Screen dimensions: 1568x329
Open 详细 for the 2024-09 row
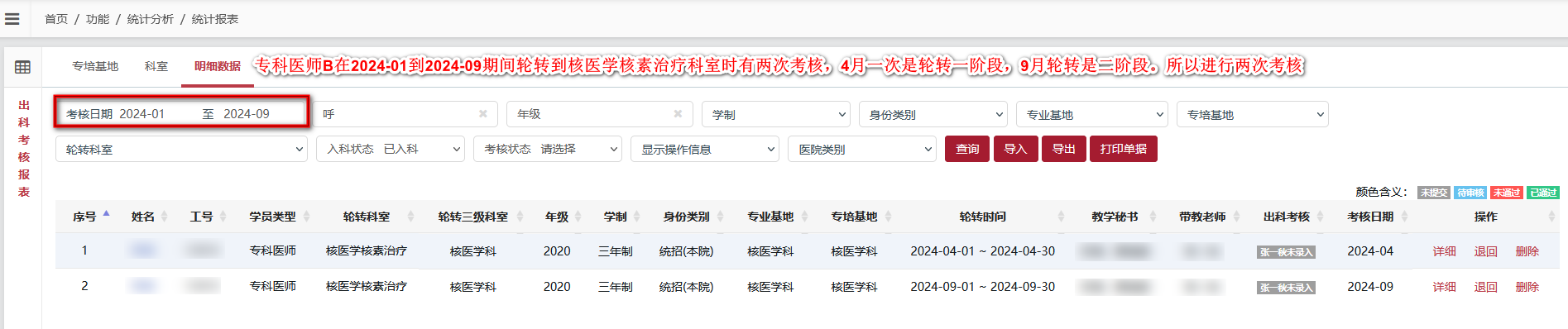click(x=1445, y=287)
